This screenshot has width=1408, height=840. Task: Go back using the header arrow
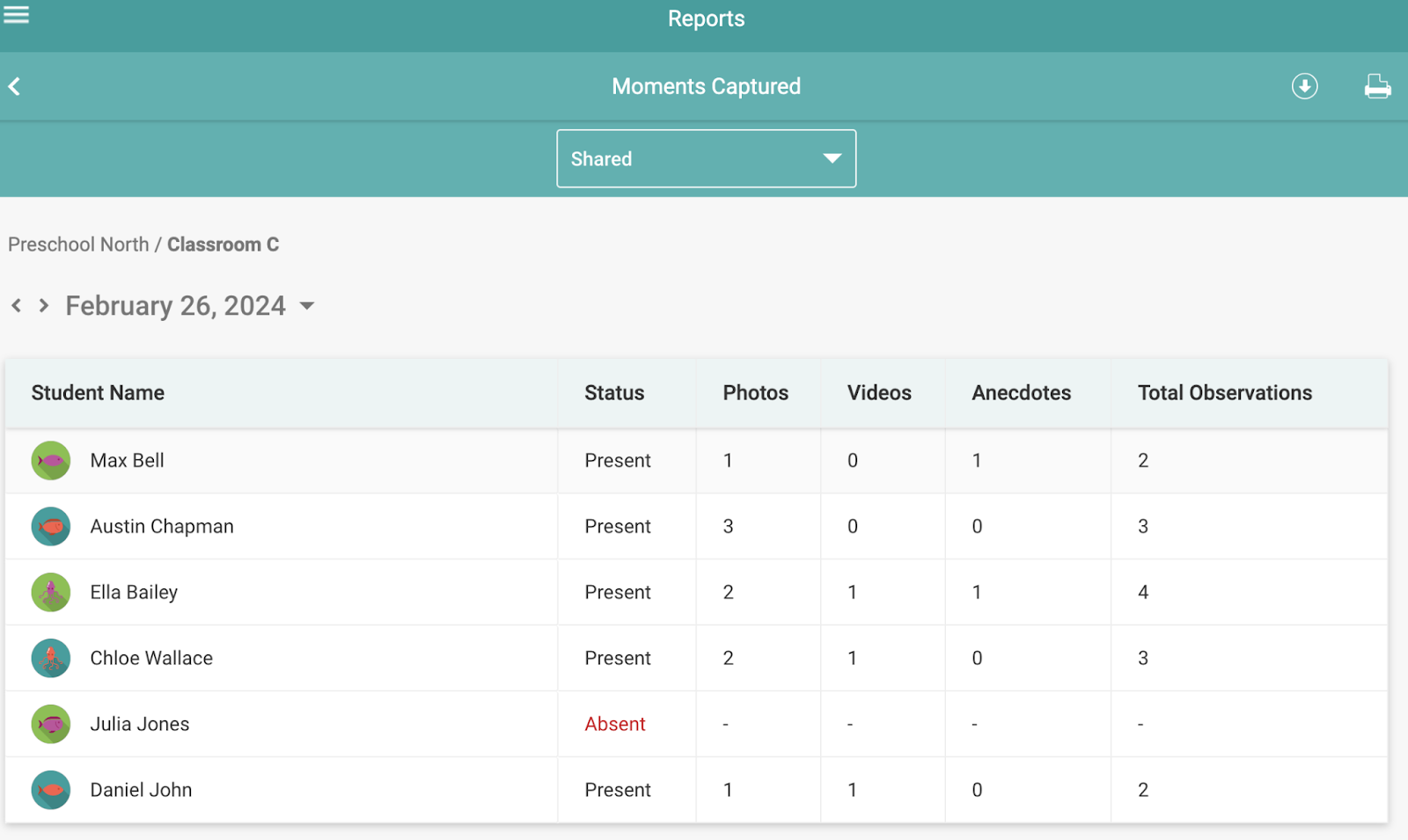[x=14, y=86]
